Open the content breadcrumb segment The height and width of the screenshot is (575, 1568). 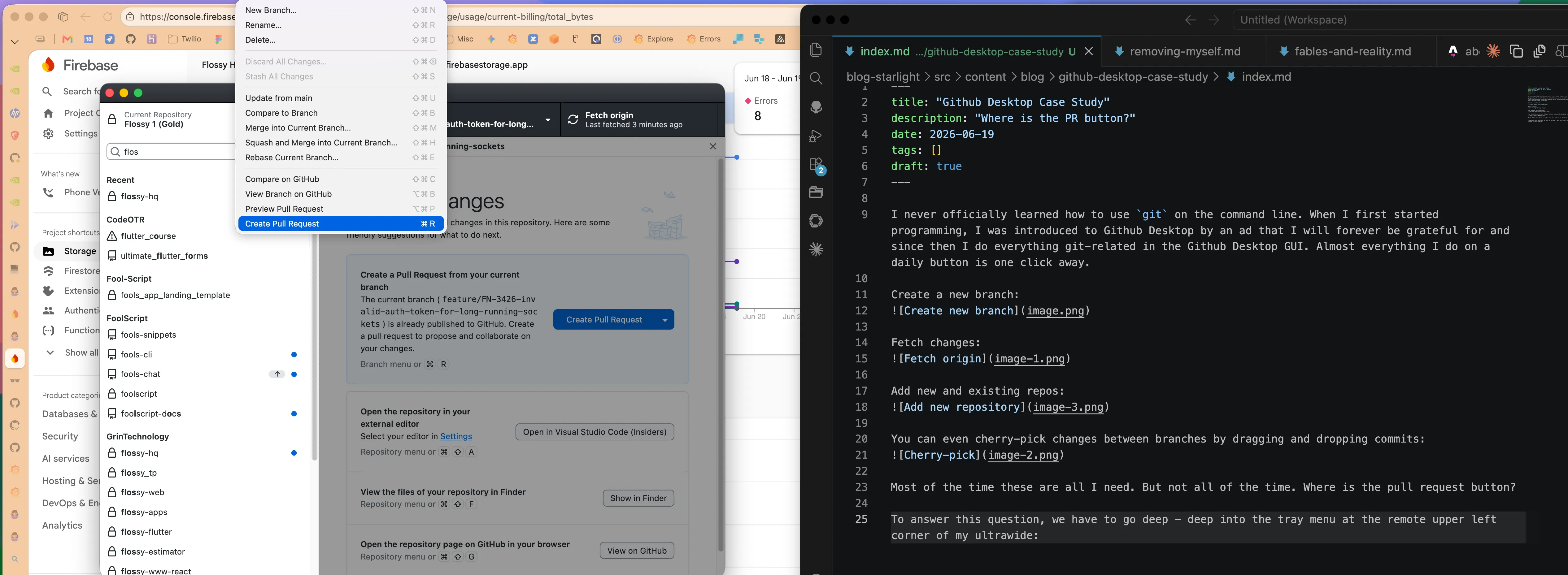pyautogui.click(x=985, y=77)
